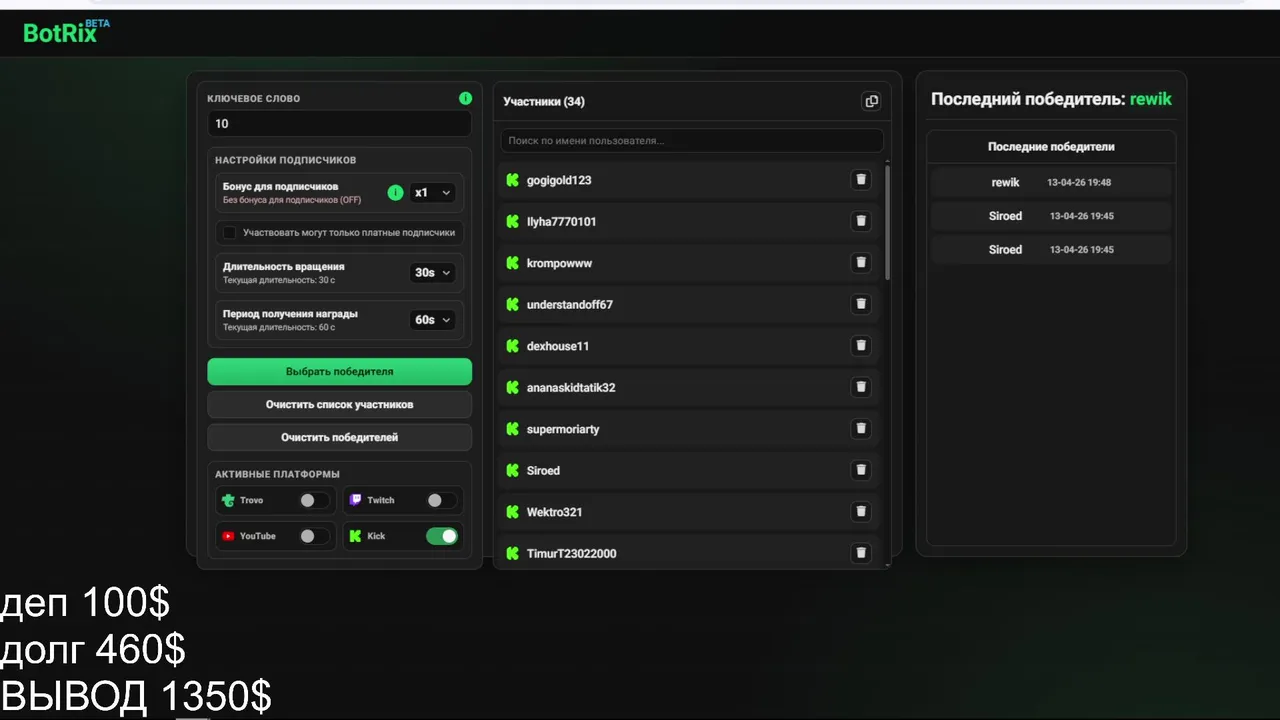Click the Выбрать победителя button
This screenshot has height=720, width=1280.
click(x=340, y=371)
